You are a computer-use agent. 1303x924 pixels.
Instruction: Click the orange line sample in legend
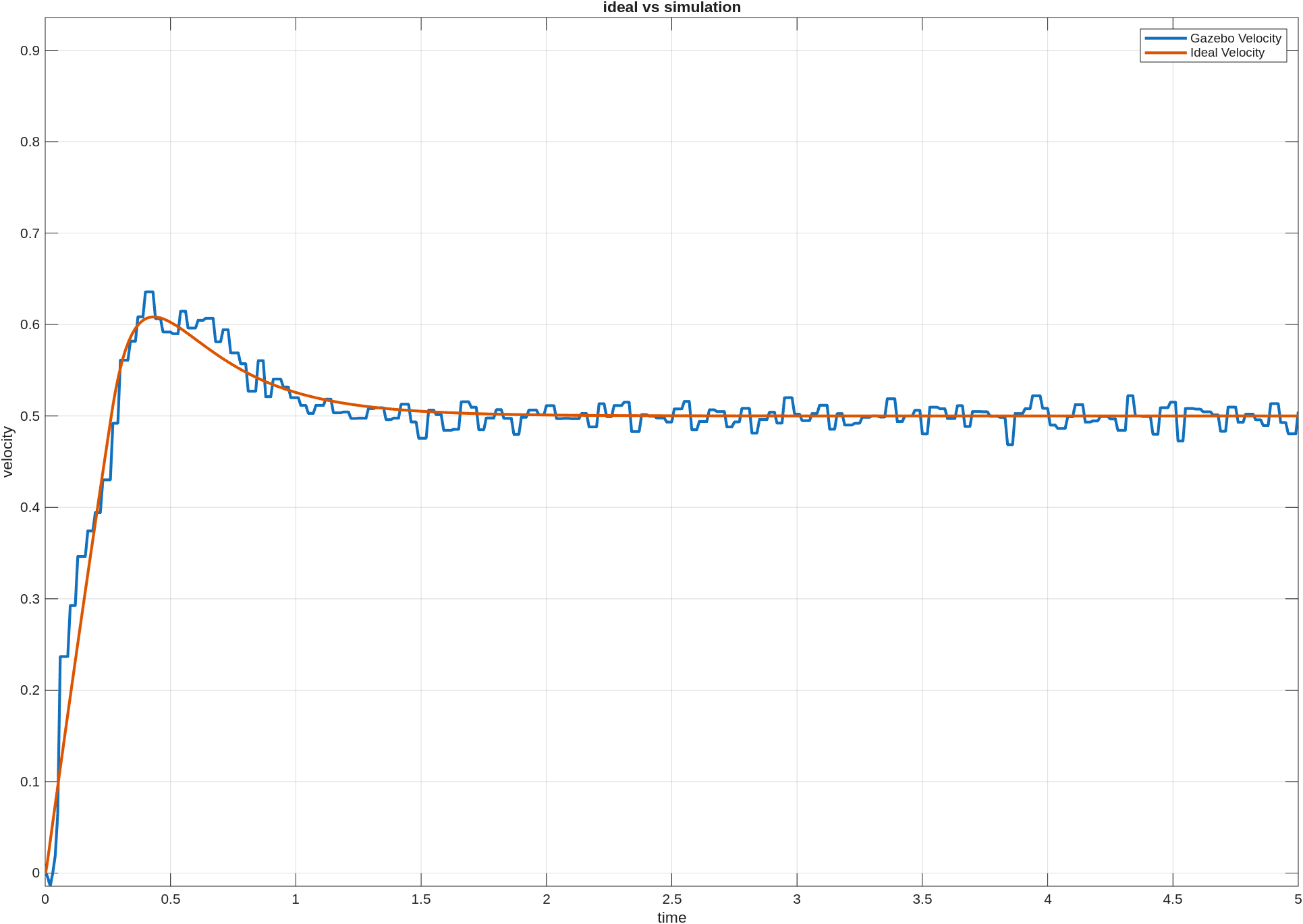(x=1165, y=53)
